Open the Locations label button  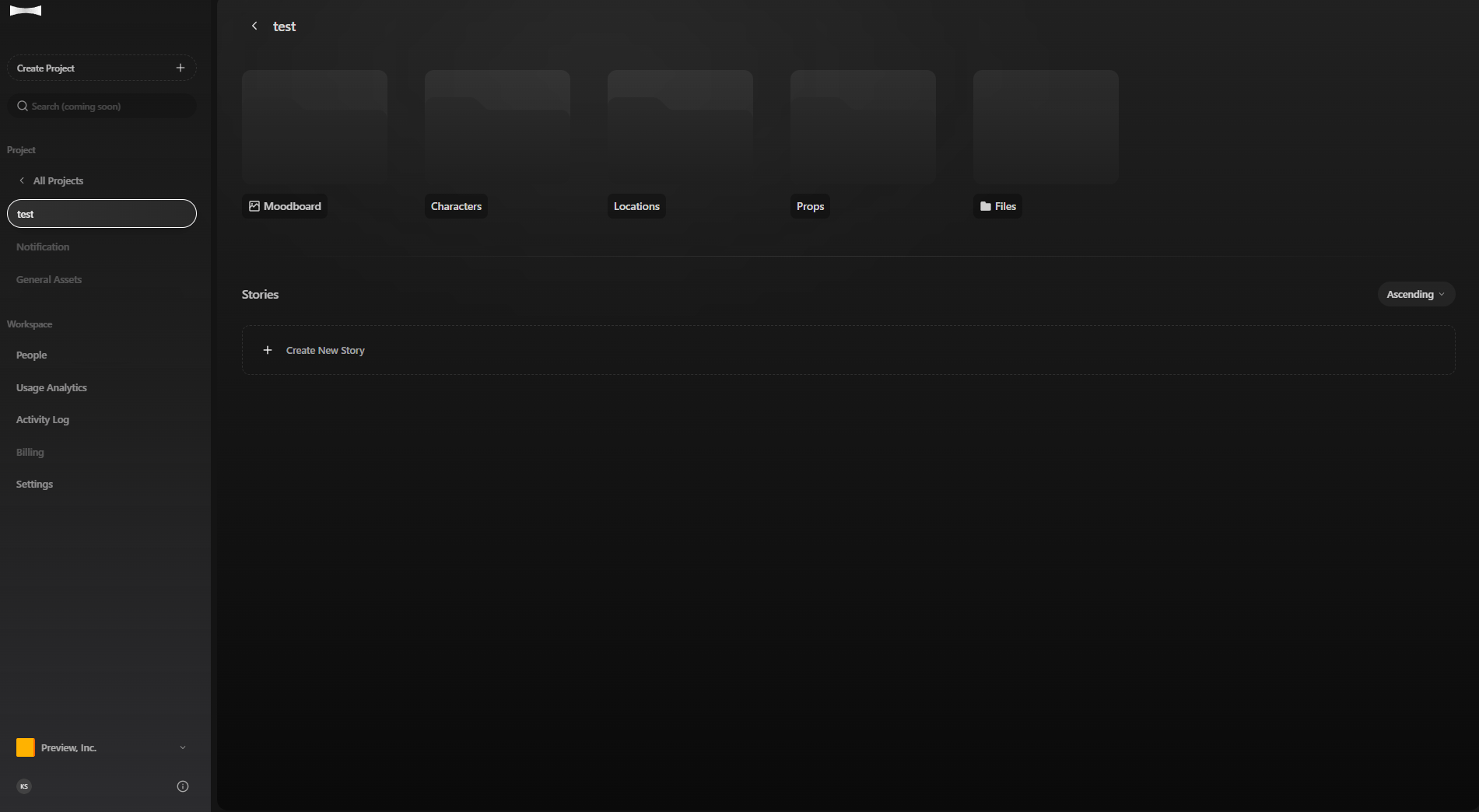pos(636,206)
